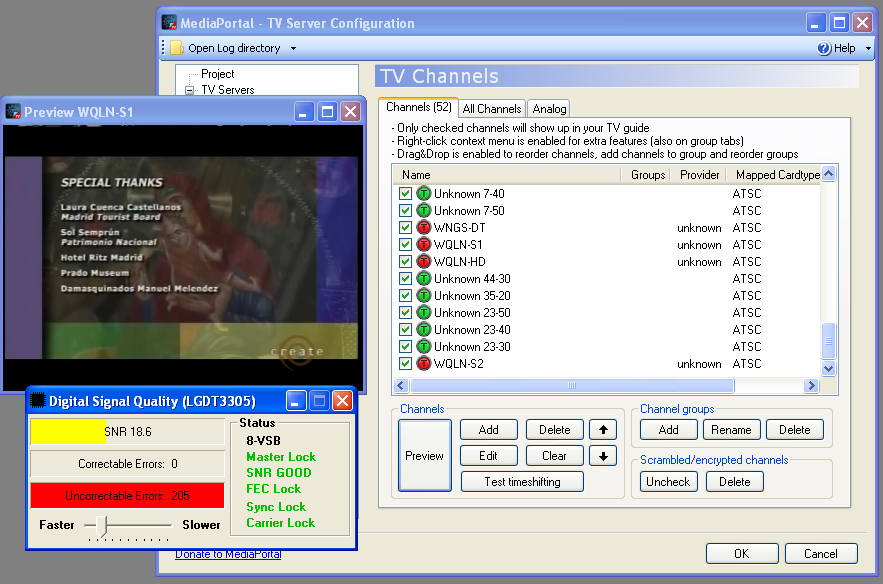Image resolution: width=883 pixels, height=584 pixels.
Task: Click the red T icon for WNGS-DT
Action: tap(423, 228)
